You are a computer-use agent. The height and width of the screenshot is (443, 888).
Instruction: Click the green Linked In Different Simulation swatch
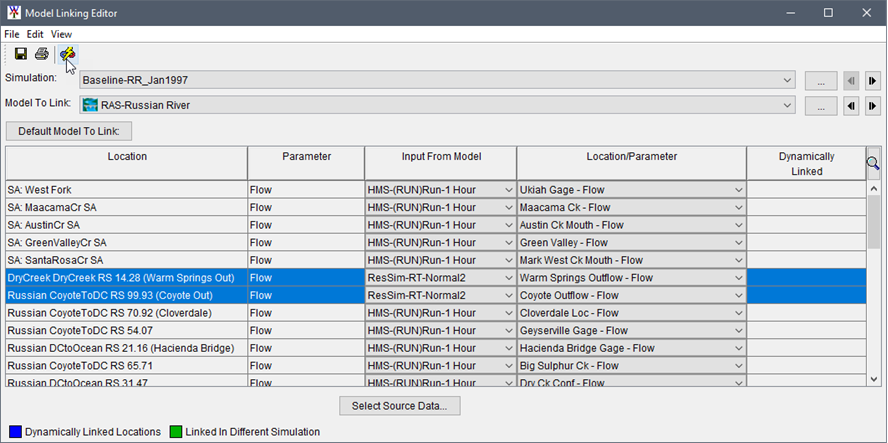point(176,432)
